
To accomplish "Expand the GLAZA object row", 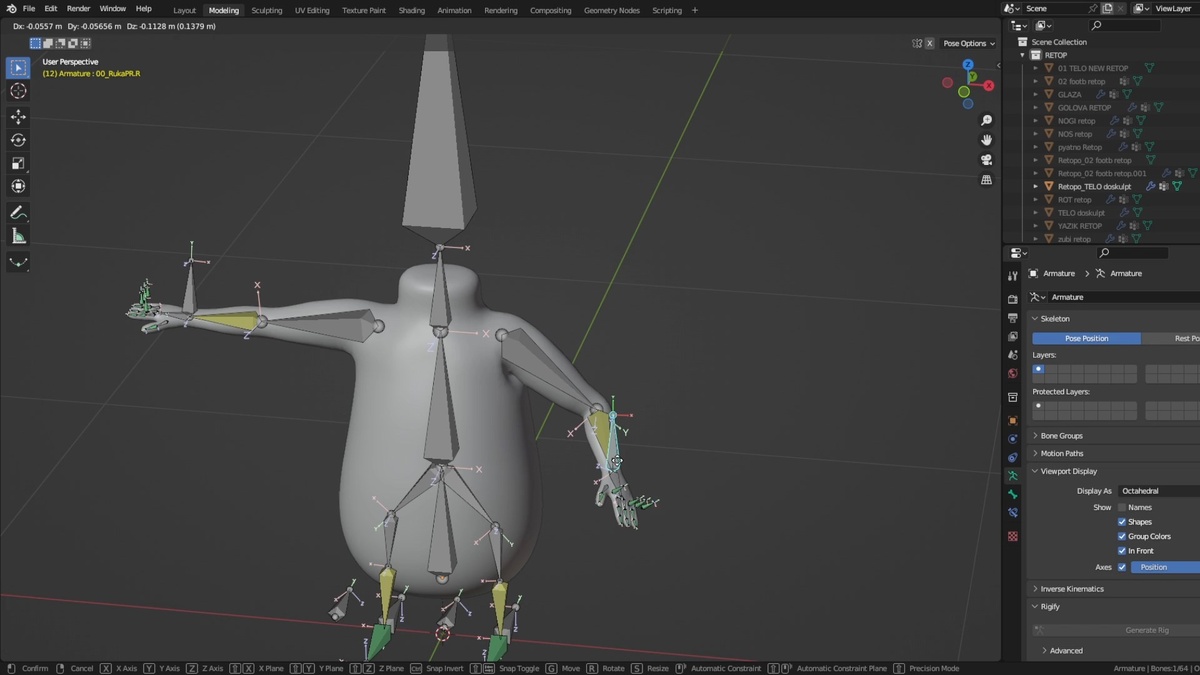I will pyautogui.click(x=1036, y=94).
